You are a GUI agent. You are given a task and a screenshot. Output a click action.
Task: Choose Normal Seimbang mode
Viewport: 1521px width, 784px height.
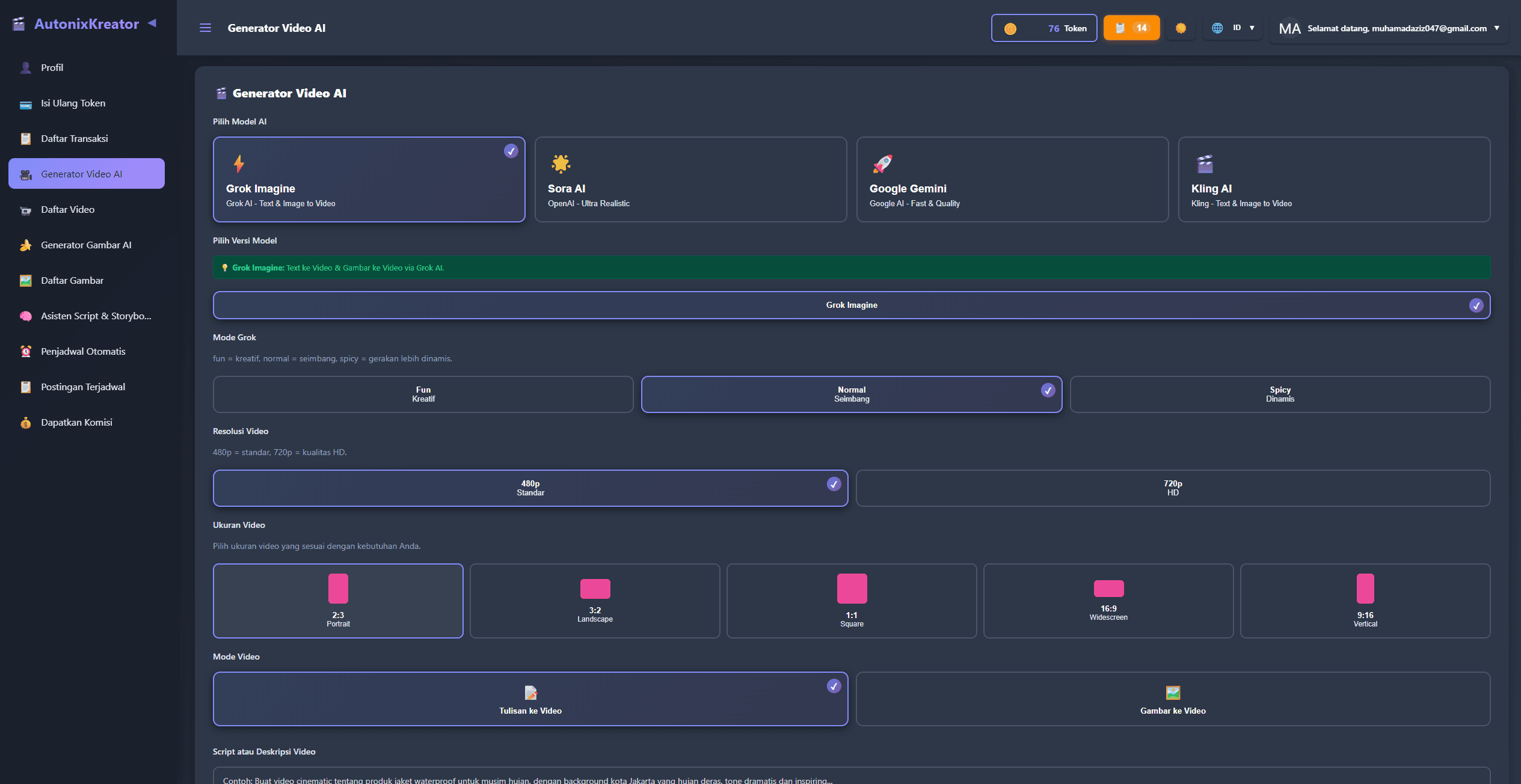[852, 394]
